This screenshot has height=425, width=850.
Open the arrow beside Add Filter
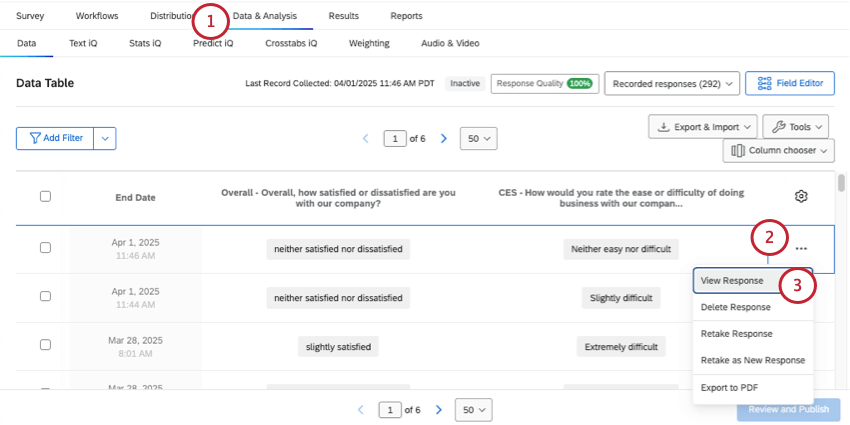coord(105,138)
